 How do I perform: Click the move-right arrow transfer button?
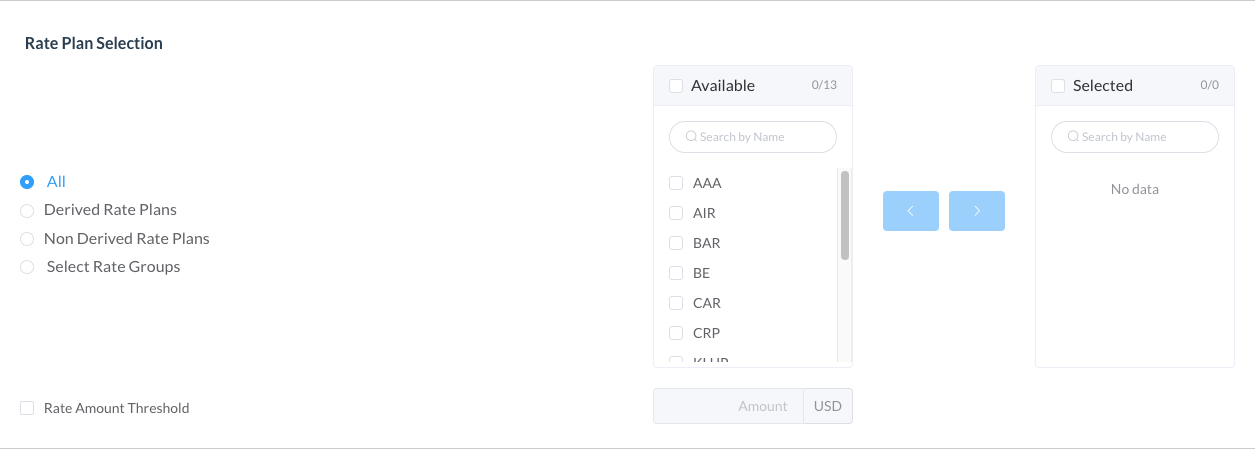point(976,211)
